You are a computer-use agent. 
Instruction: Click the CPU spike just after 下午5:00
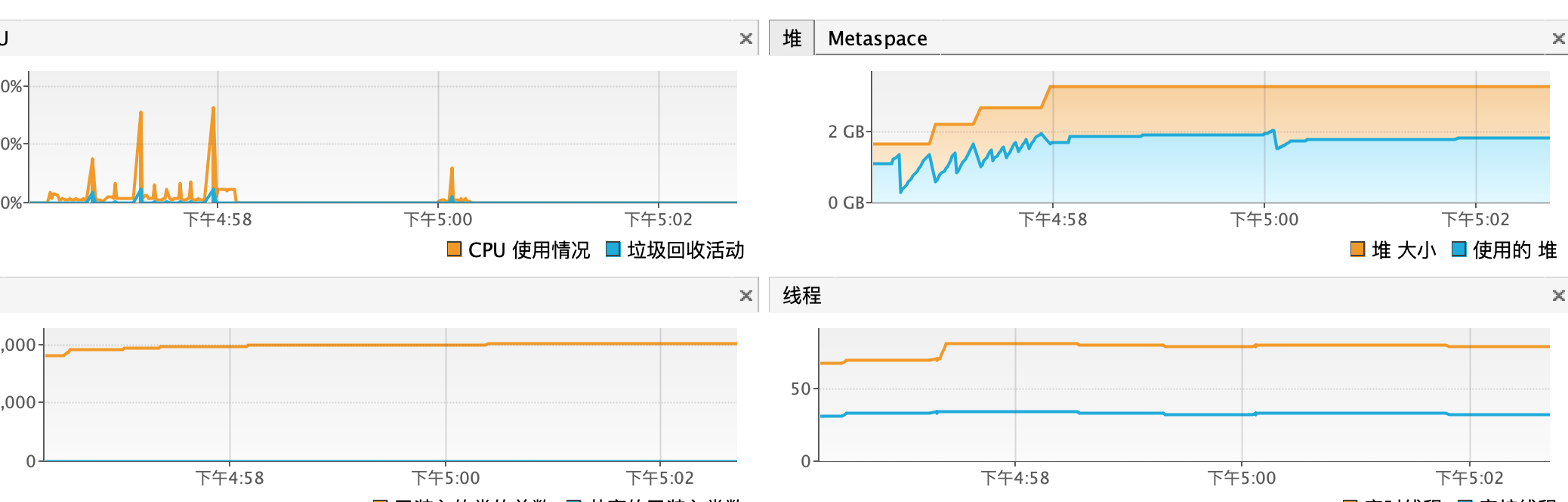[x=452, y=169]
